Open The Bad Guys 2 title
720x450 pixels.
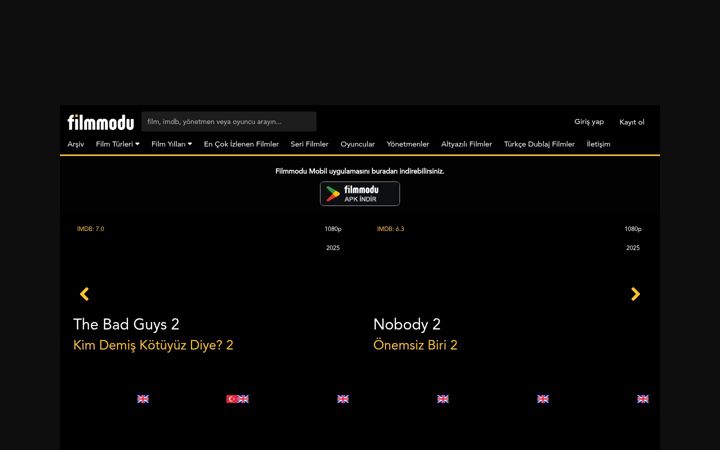click(x=126, y=325)
